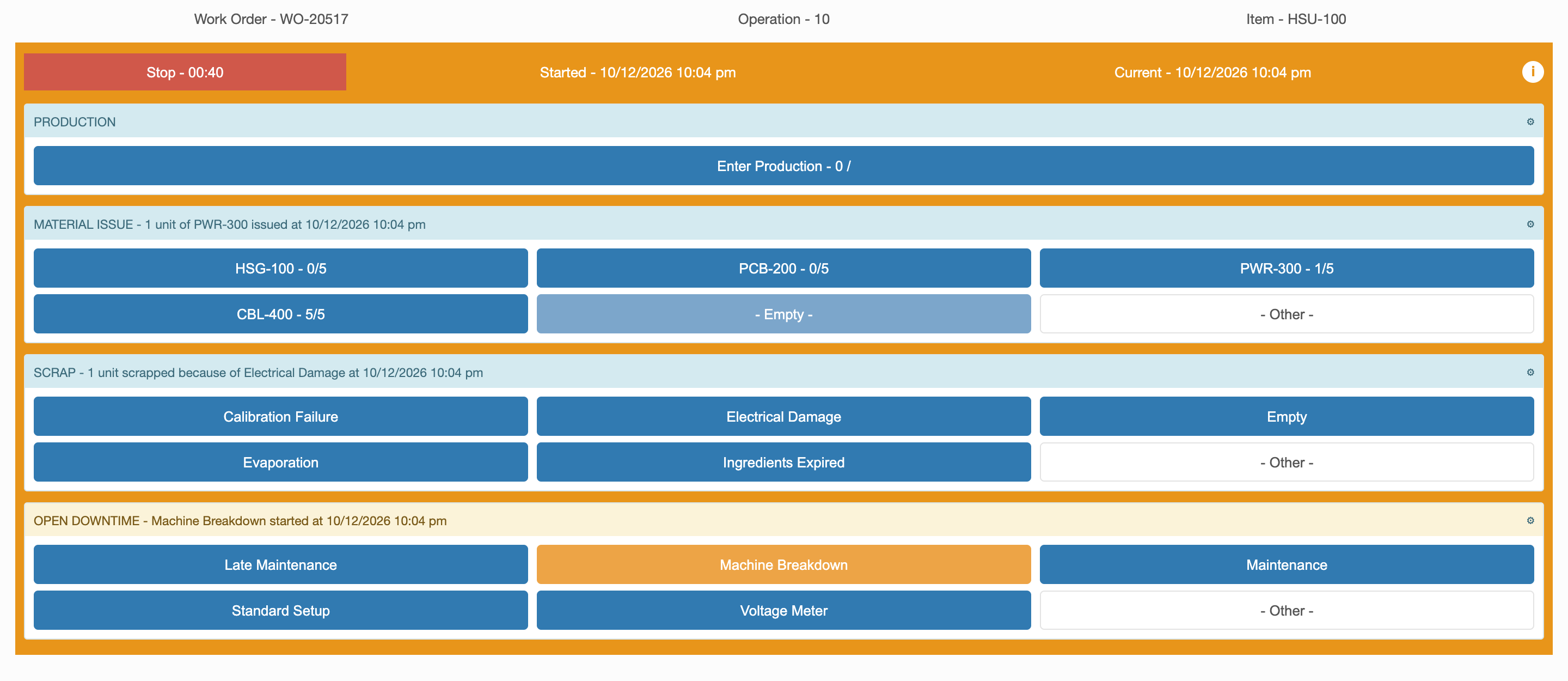Click the info icon in the orange header
1568x681 pixels.
point(1532,72)
